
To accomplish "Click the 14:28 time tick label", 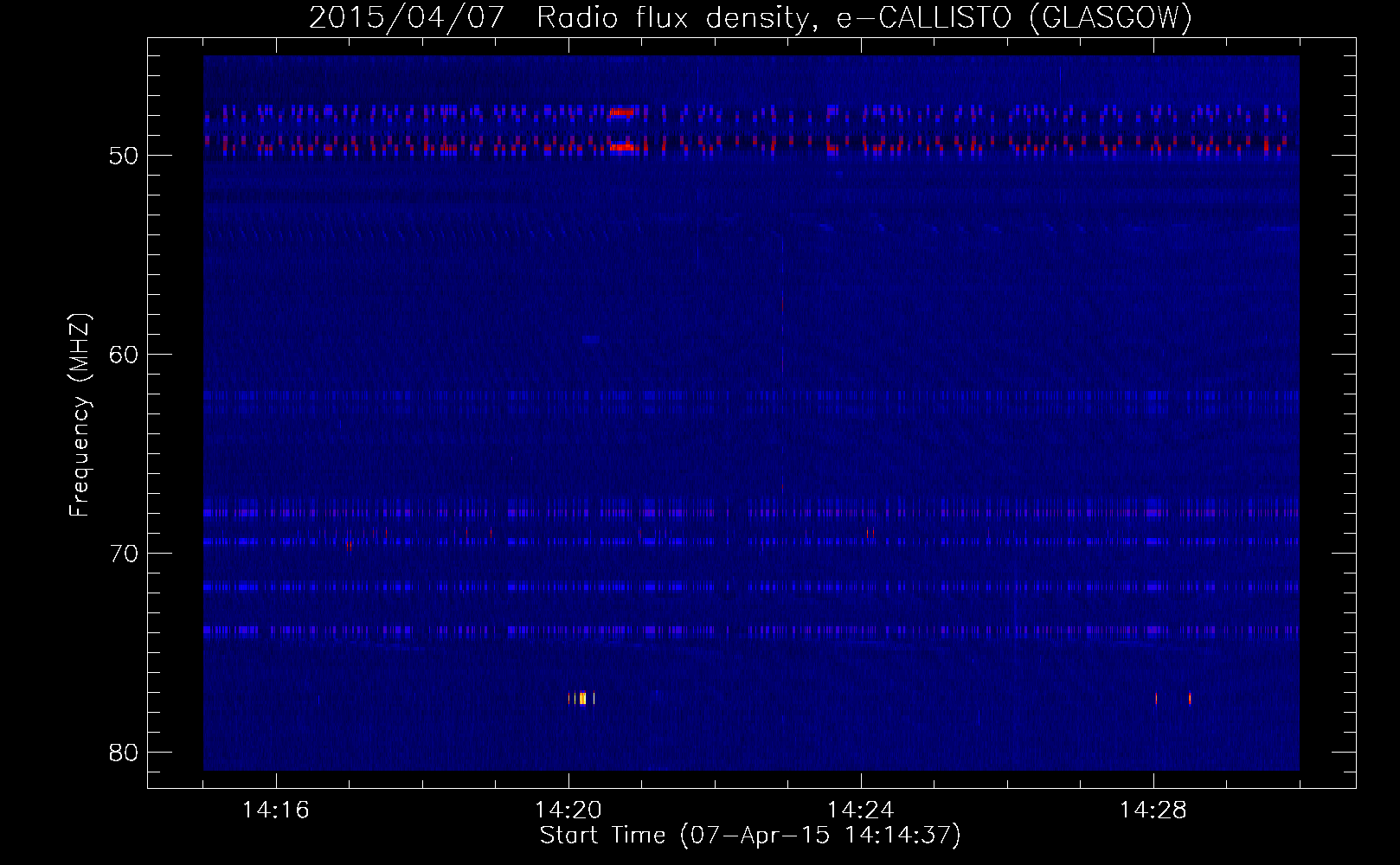I will [x=1153, y=810].
